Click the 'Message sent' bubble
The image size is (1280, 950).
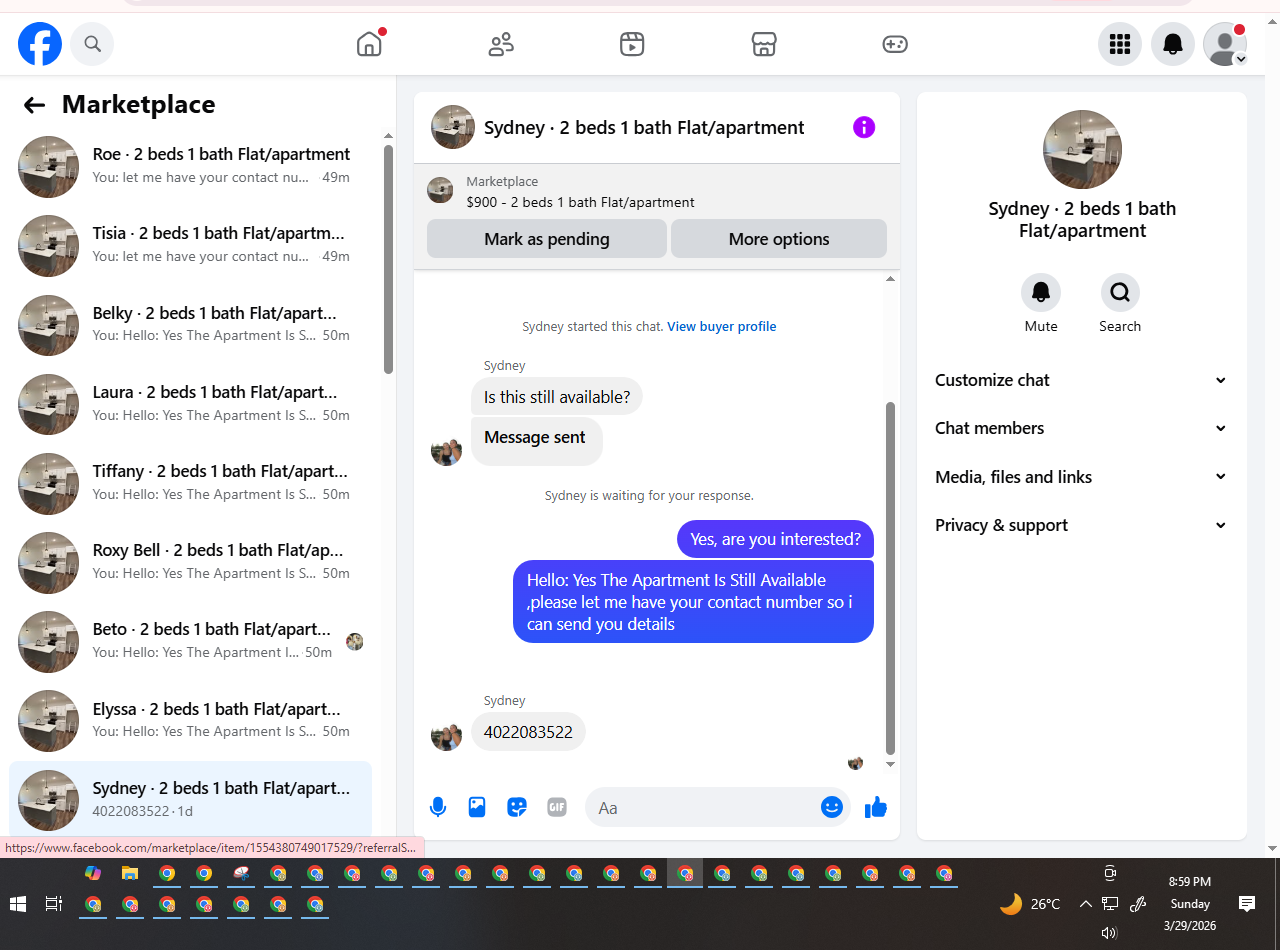point(536,441)
